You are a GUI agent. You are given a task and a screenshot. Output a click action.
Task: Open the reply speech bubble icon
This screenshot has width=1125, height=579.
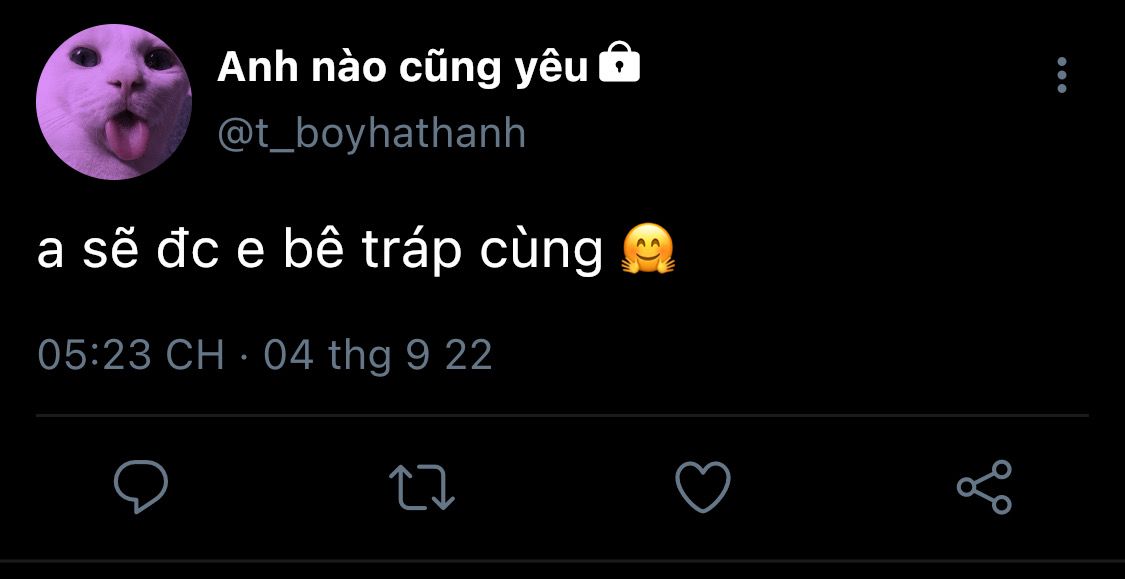tap(141, 486)
